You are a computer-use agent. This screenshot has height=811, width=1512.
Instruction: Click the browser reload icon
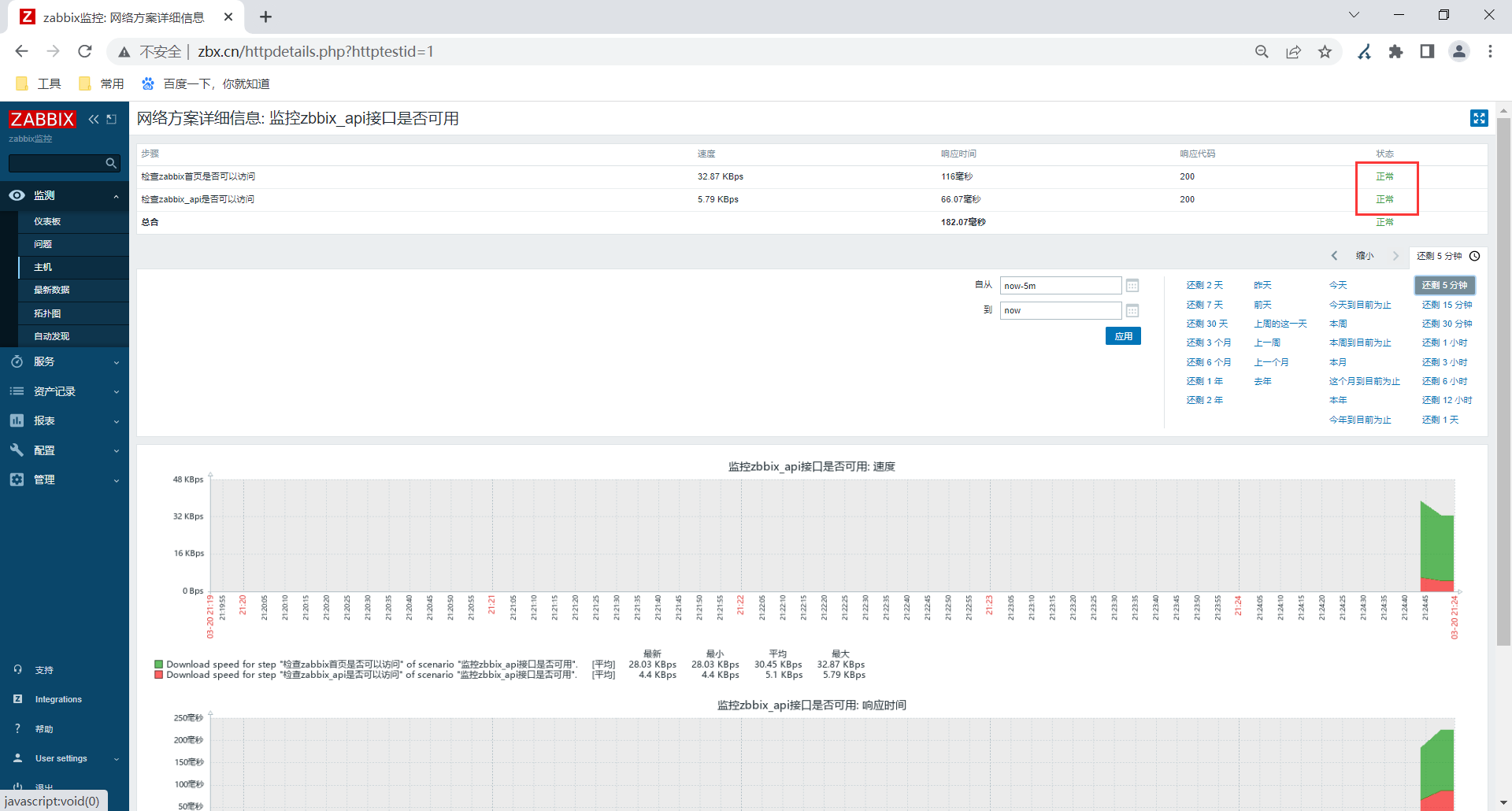85,51
